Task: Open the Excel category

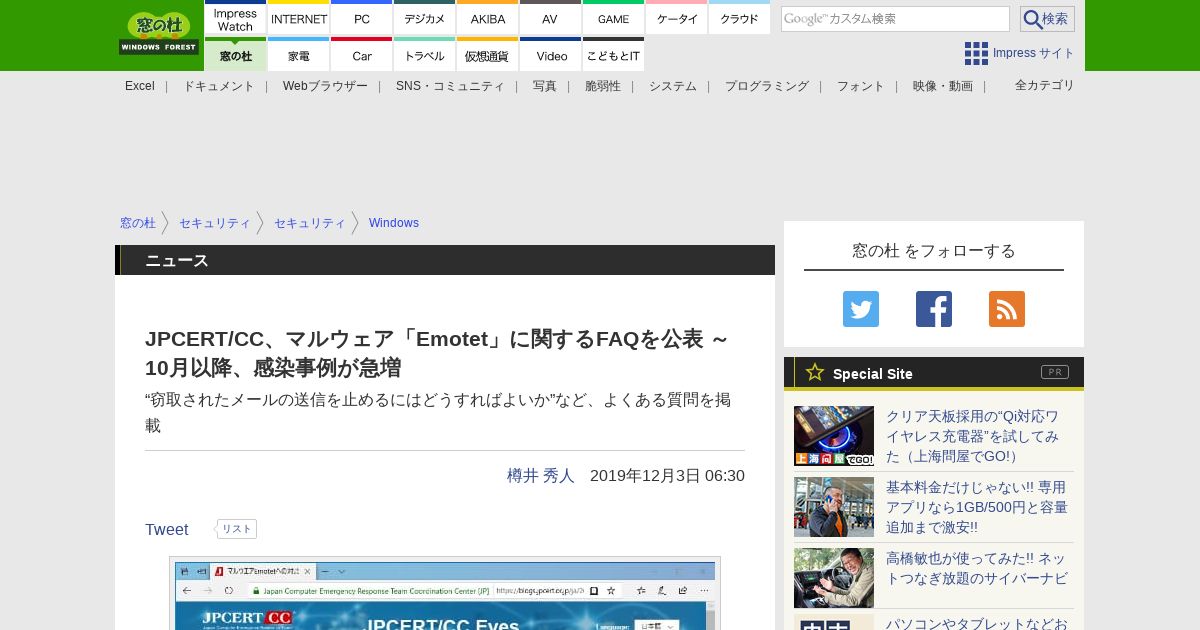Action: 140,86
